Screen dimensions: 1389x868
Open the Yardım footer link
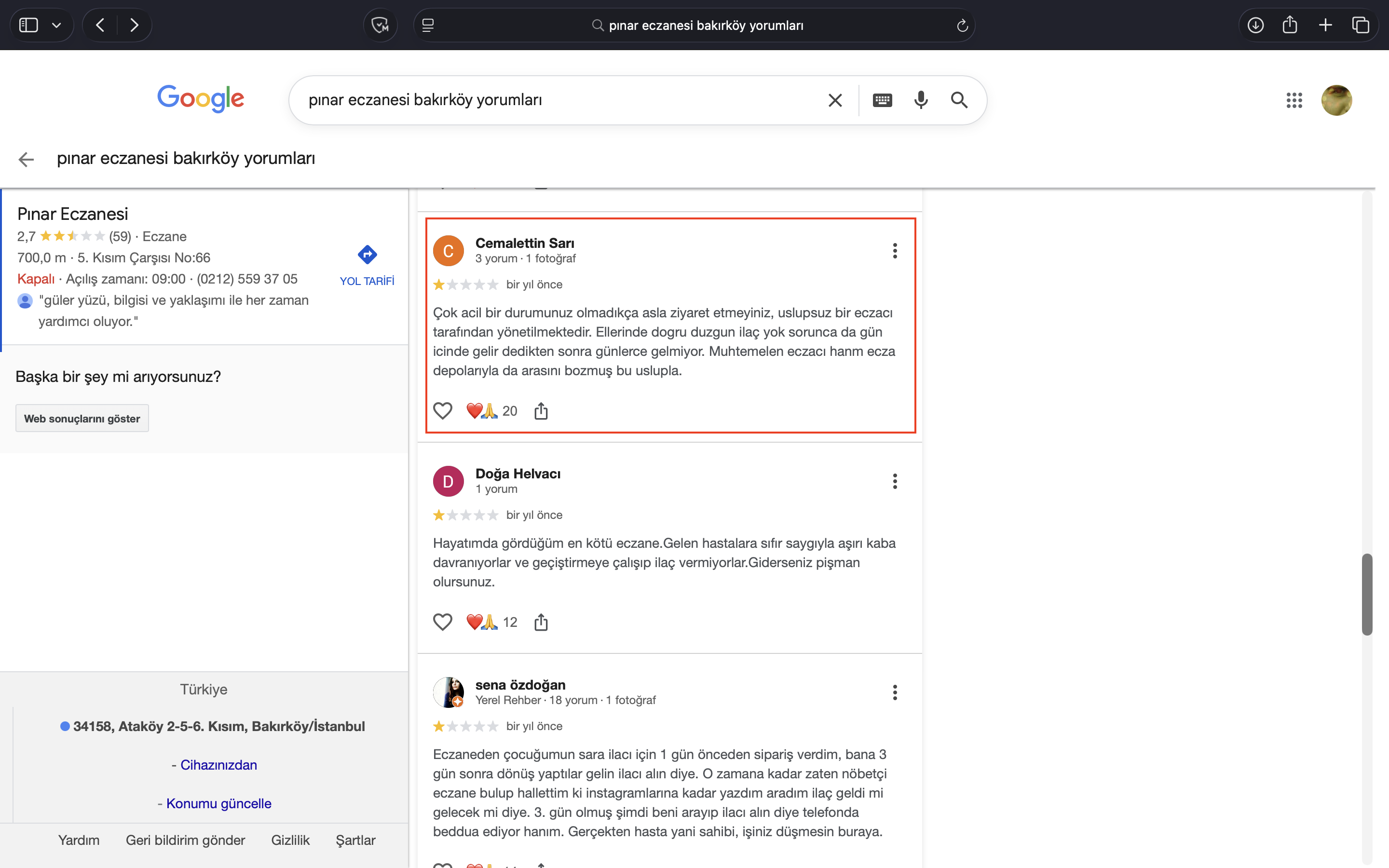click(79, 841)
